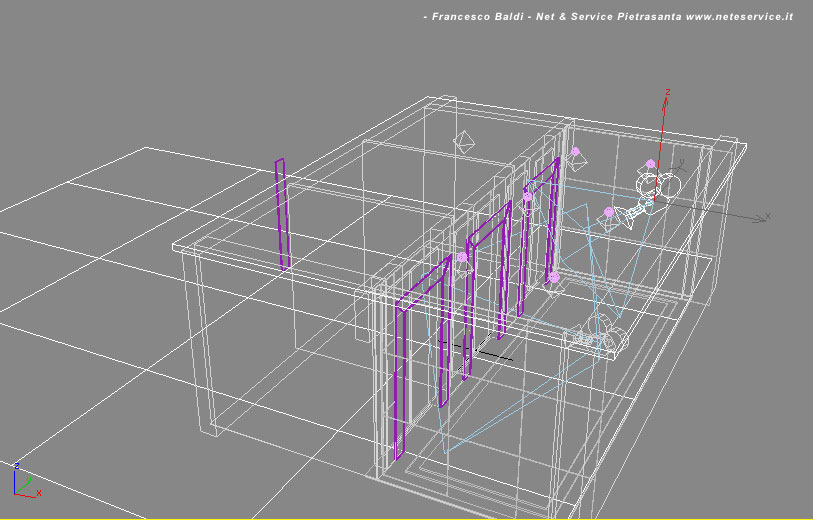Click the pink spotlight marker left of the camera
This screenshot has width=813, height=520.
click(607, 212)
